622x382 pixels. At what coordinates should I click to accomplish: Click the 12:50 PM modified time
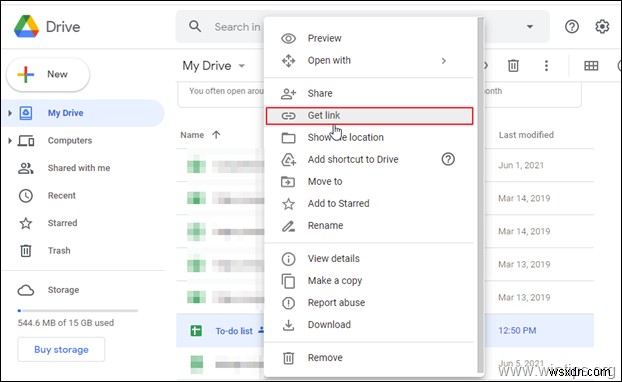pyautogui.click(x=517, y=330)
